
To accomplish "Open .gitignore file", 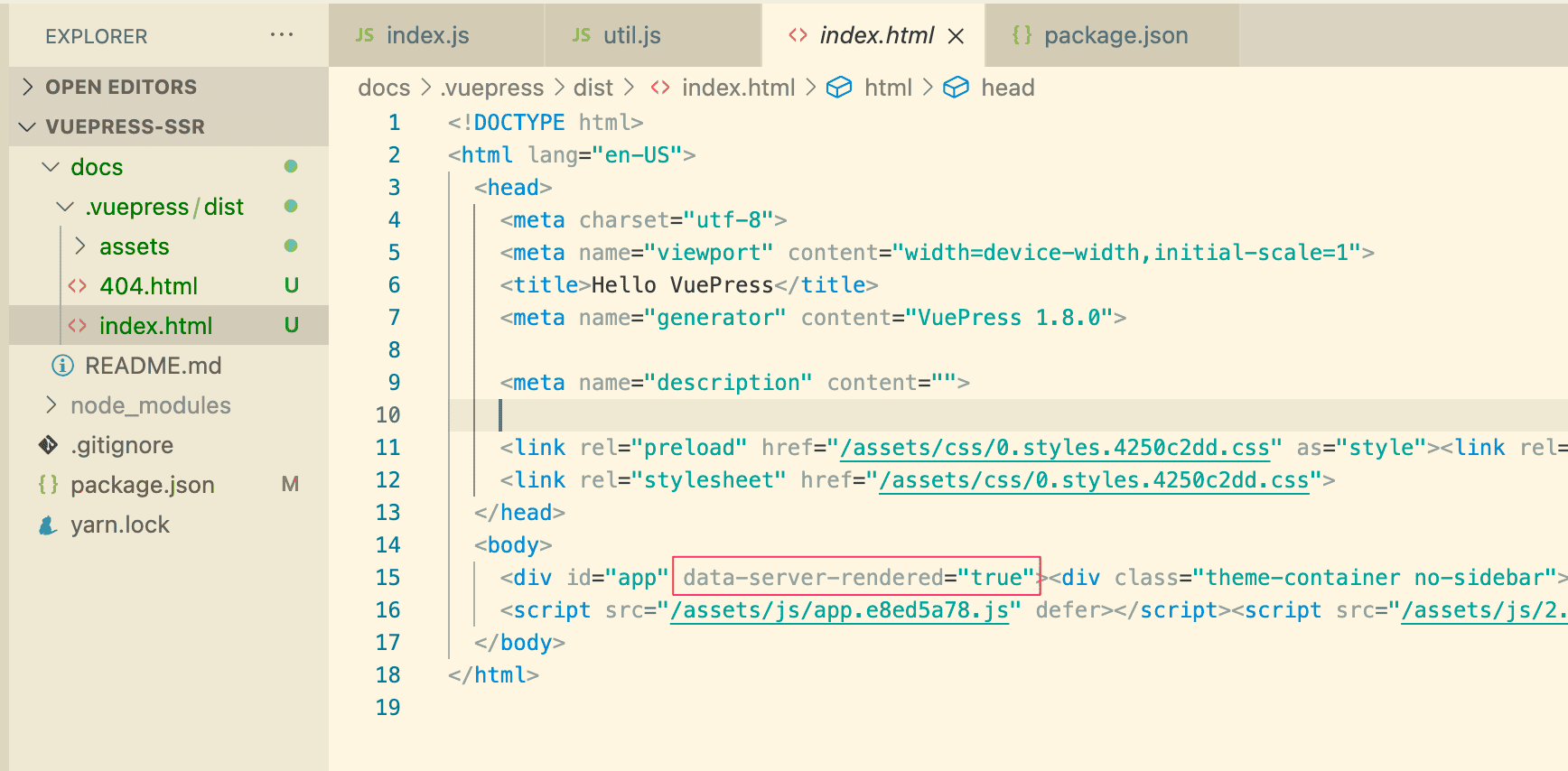I will coord(122,445).
